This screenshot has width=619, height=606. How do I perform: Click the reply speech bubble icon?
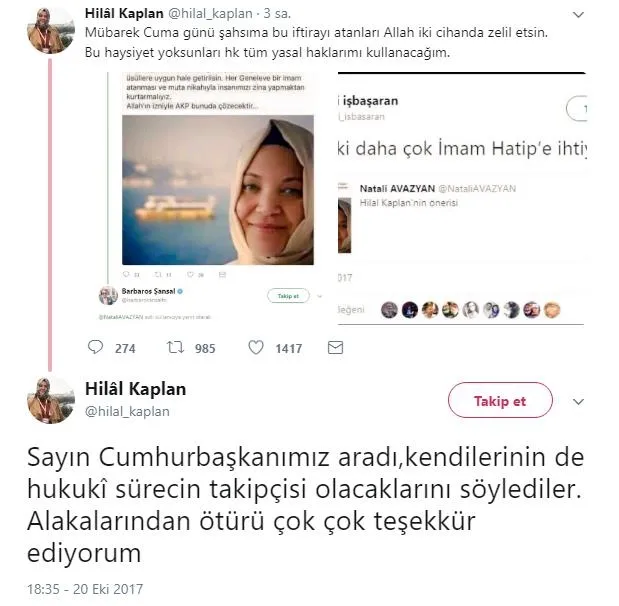click(x=95, y=347)
